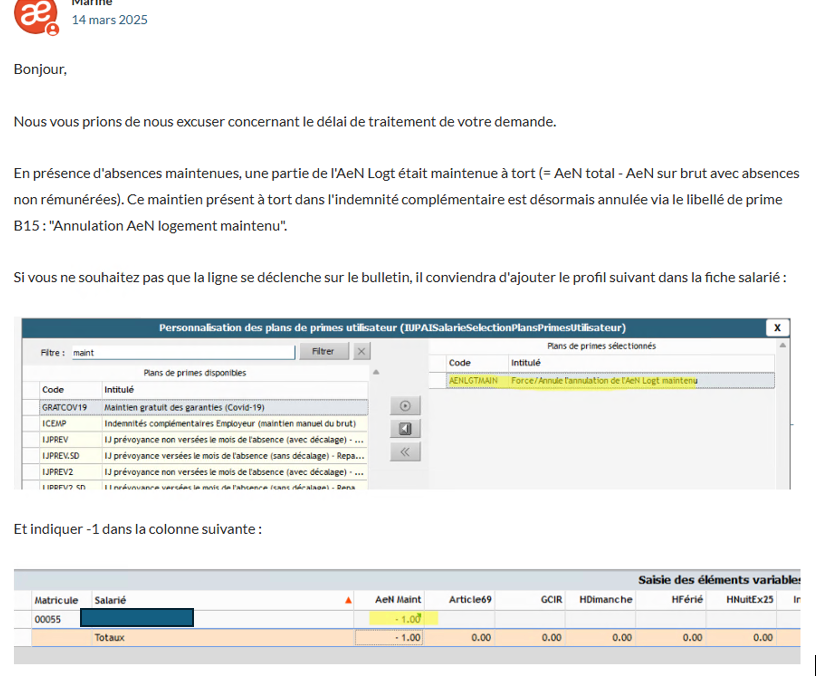Click the dialog title Personnalisation des plans de primes
The width and height of the screenshot is (834, 687).
[x=392, y=328]
